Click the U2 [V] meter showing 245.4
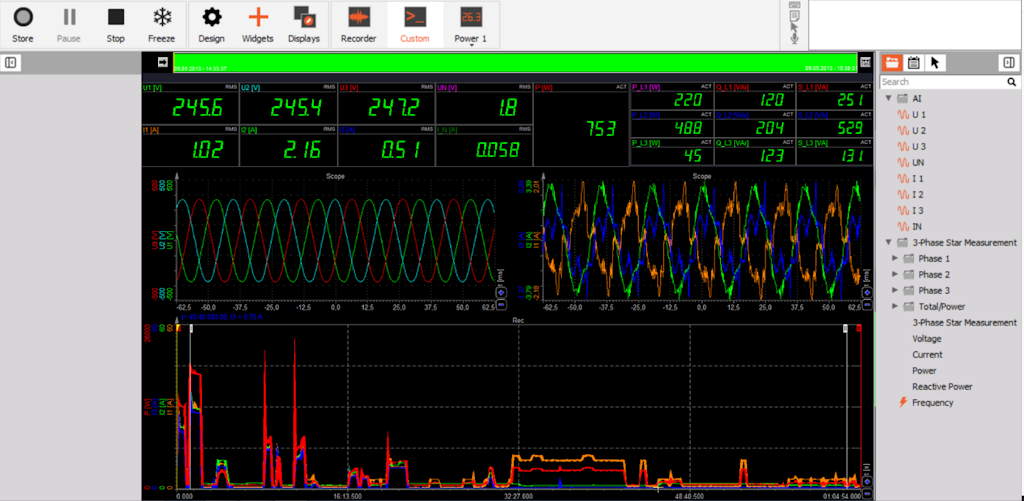This screenshot has height=501, width=1024. pos(289,103)
